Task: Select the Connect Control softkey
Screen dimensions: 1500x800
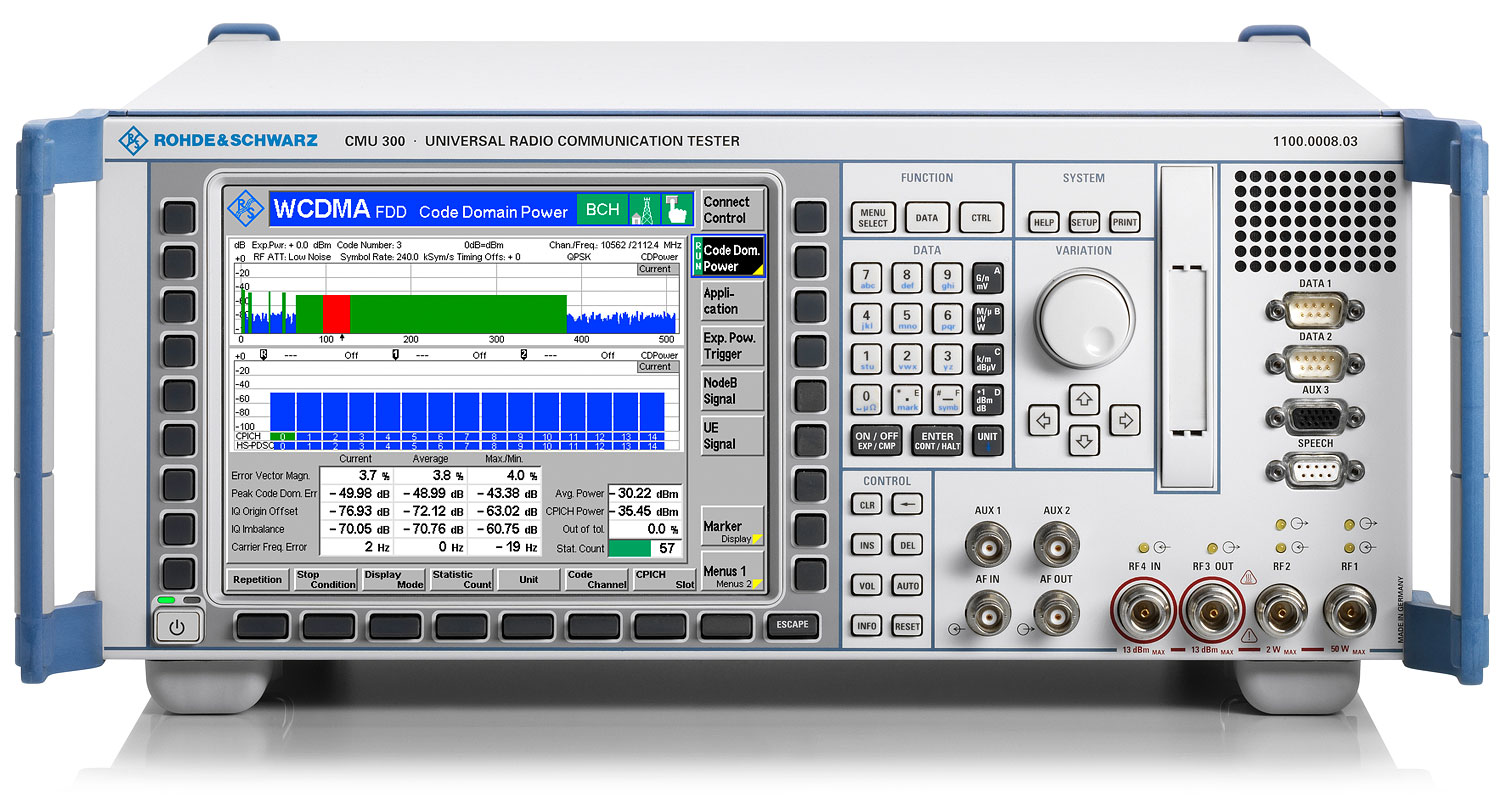Action: (733, 209)
